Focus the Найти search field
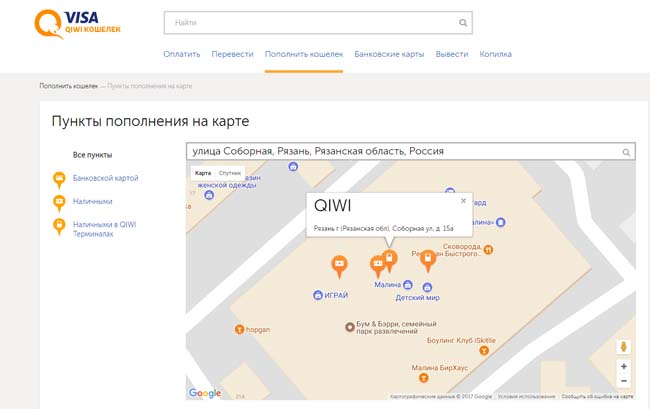 (318, 23)
